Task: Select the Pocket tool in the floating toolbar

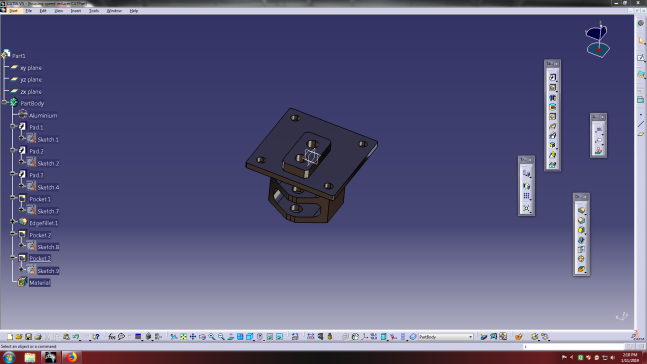Action: pyautogui.click(x=553, y=87)
